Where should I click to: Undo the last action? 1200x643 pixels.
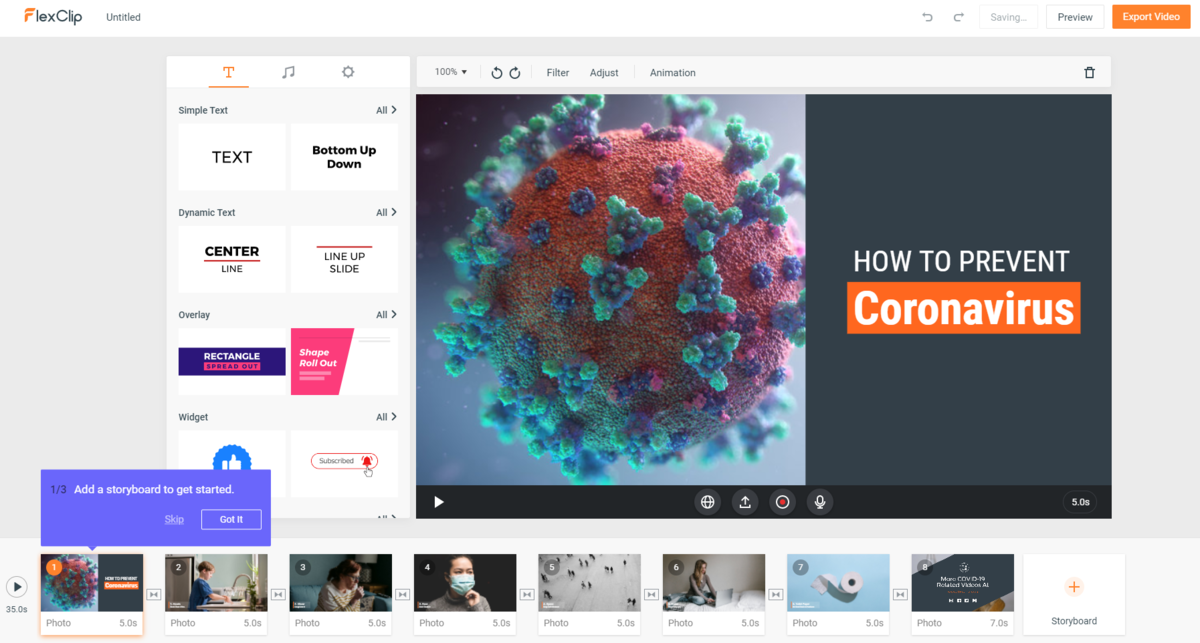coord(927,17)
